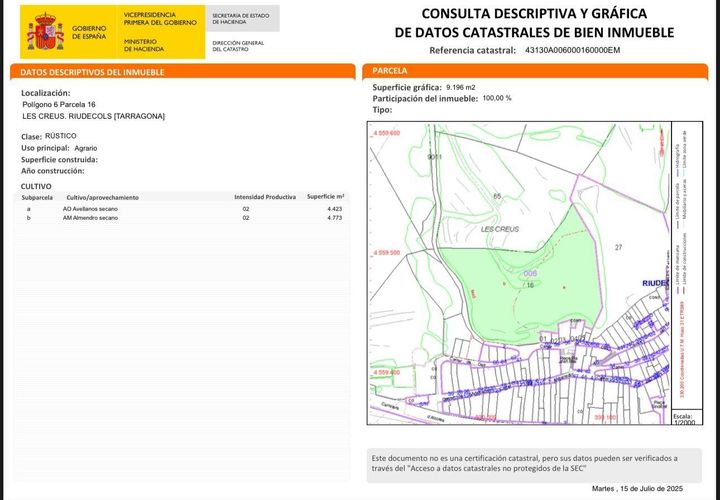Select date 'Martes, 15 de Julio de 2025'

[637, 489]
